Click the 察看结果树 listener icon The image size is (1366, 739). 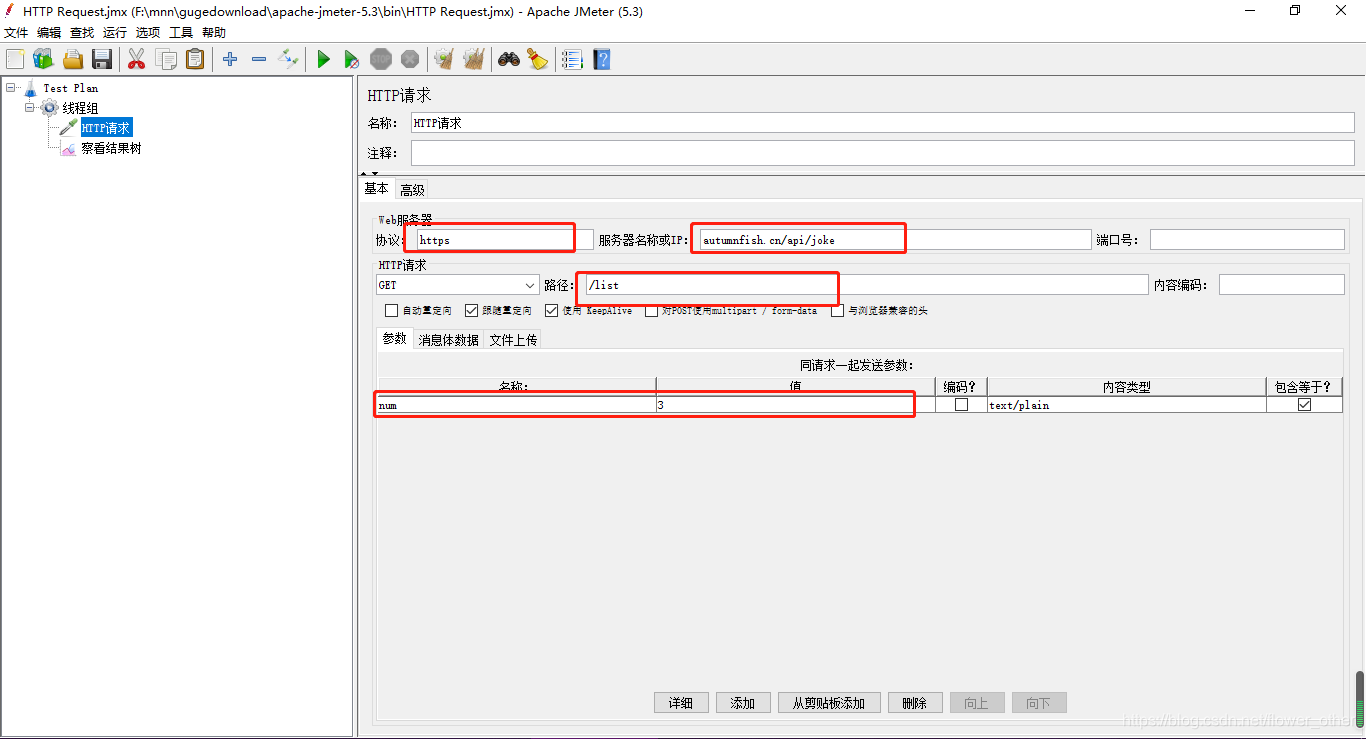coord(68,148)
